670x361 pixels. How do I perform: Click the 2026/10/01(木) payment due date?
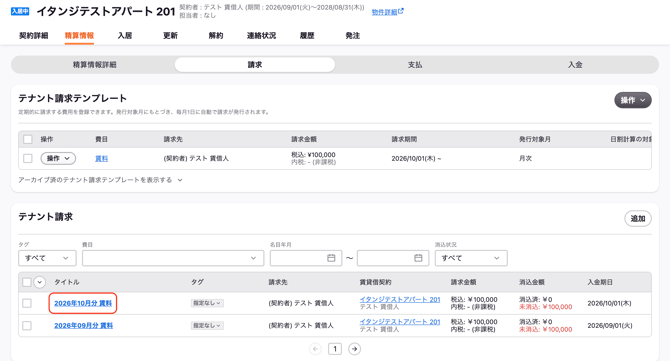(609, 303)
